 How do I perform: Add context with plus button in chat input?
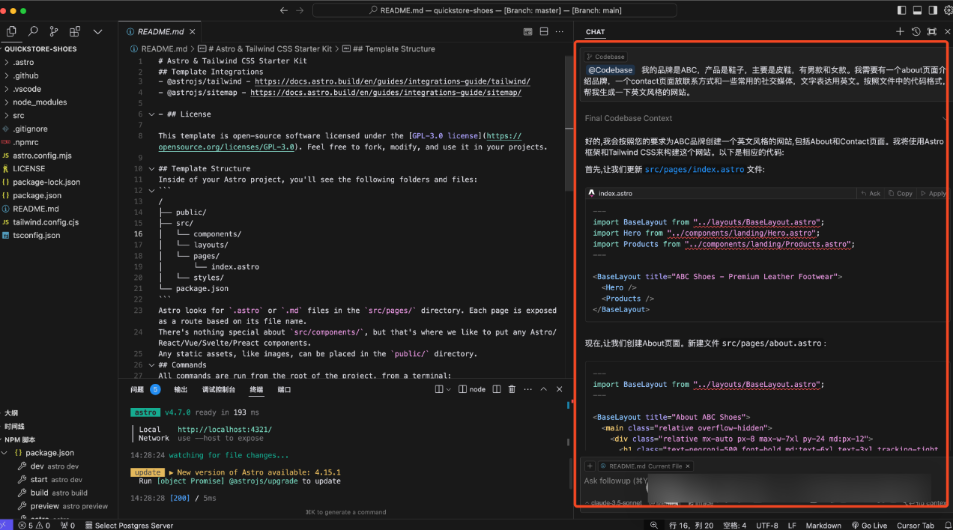(590, 466)
